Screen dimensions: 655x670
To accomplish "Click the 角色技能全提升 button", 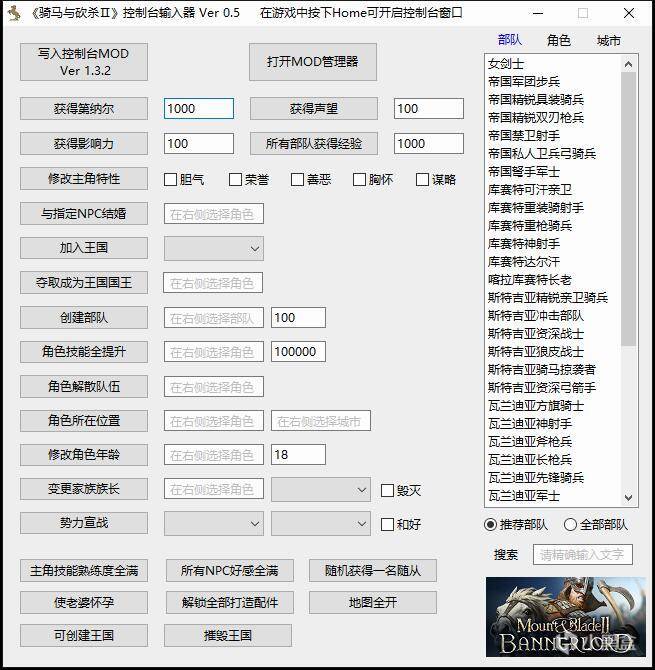I will pyautogui.click(x=84, y=352).
